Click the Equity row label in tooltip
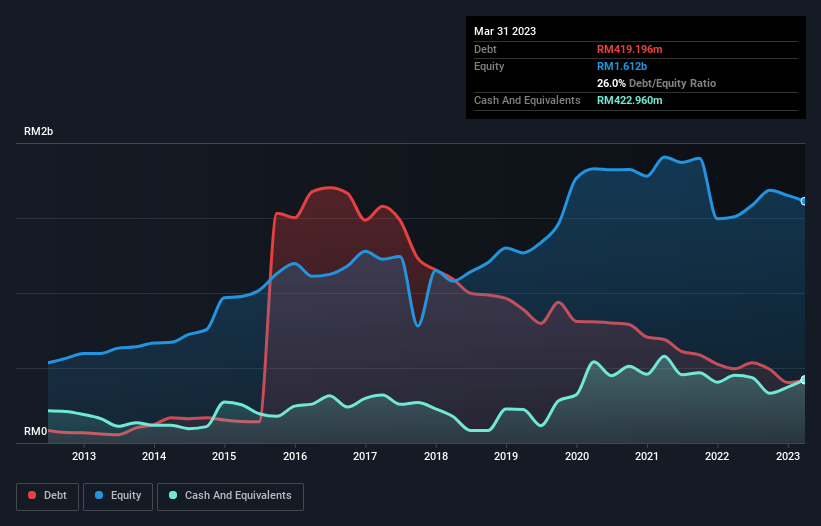Viewport: 821px width, 526px height. (x=489, y=66)
